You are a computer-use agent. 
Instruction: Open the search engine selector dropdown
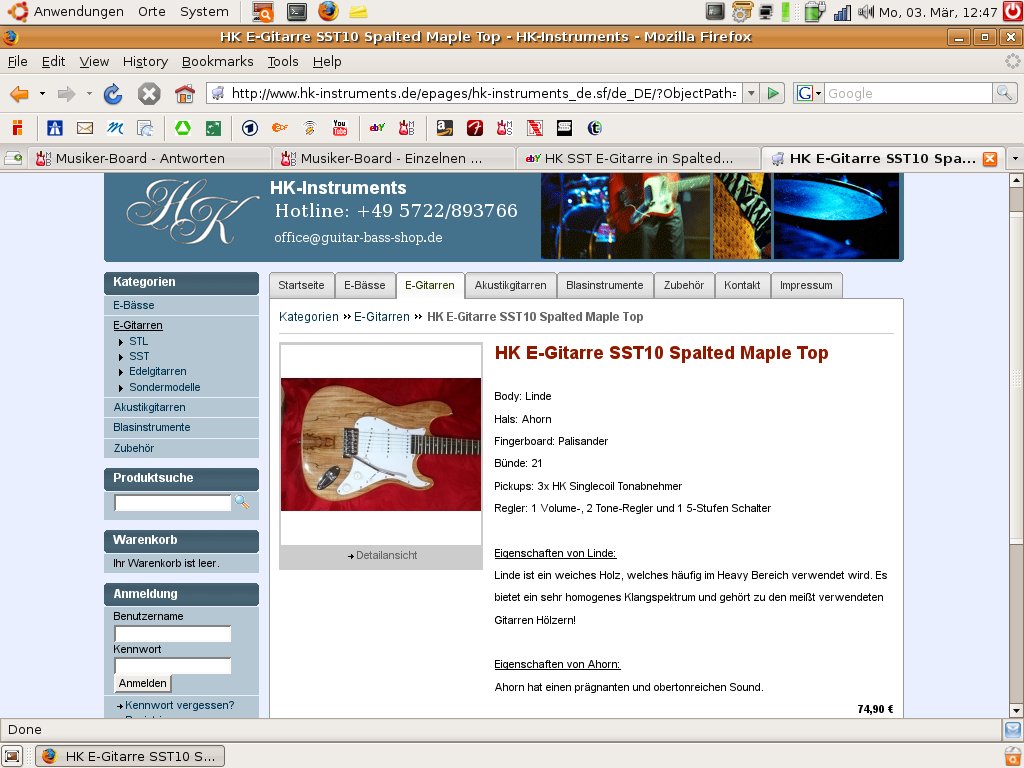tap(809, 93)
